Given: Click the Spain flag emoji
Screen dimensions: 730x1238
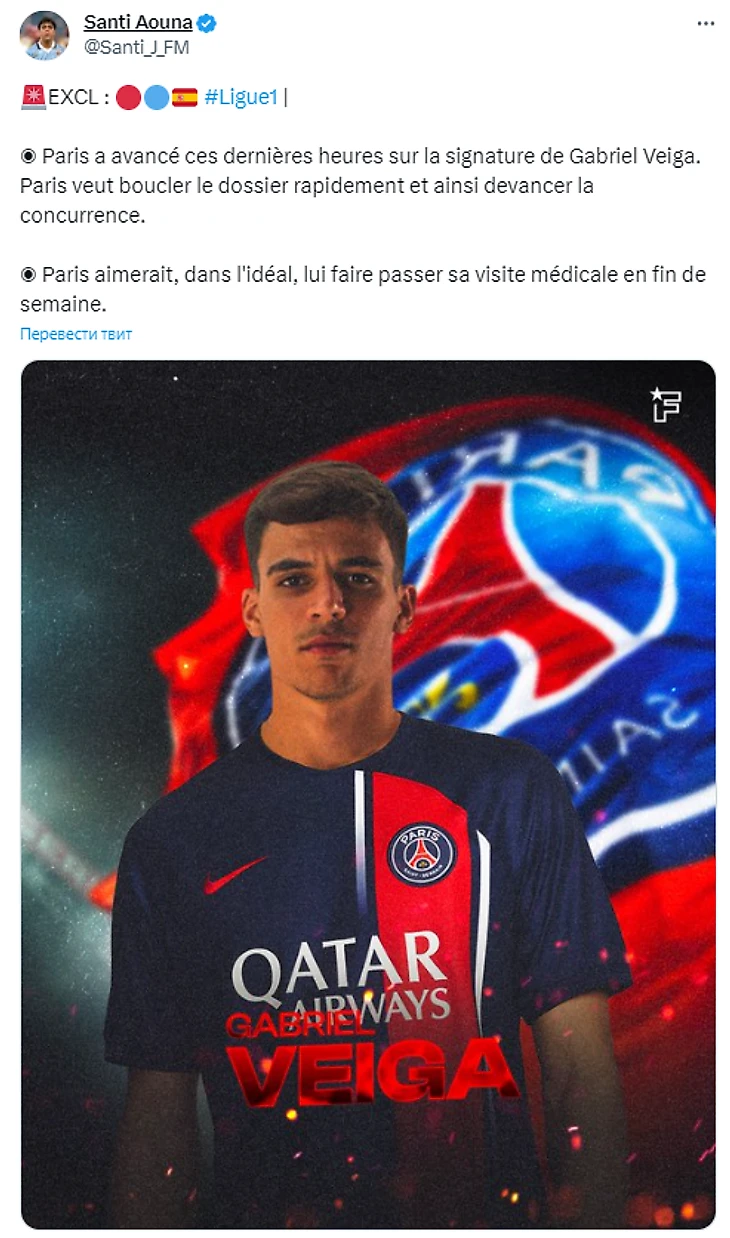Looking at the screenshot, I should pos(184,97).
